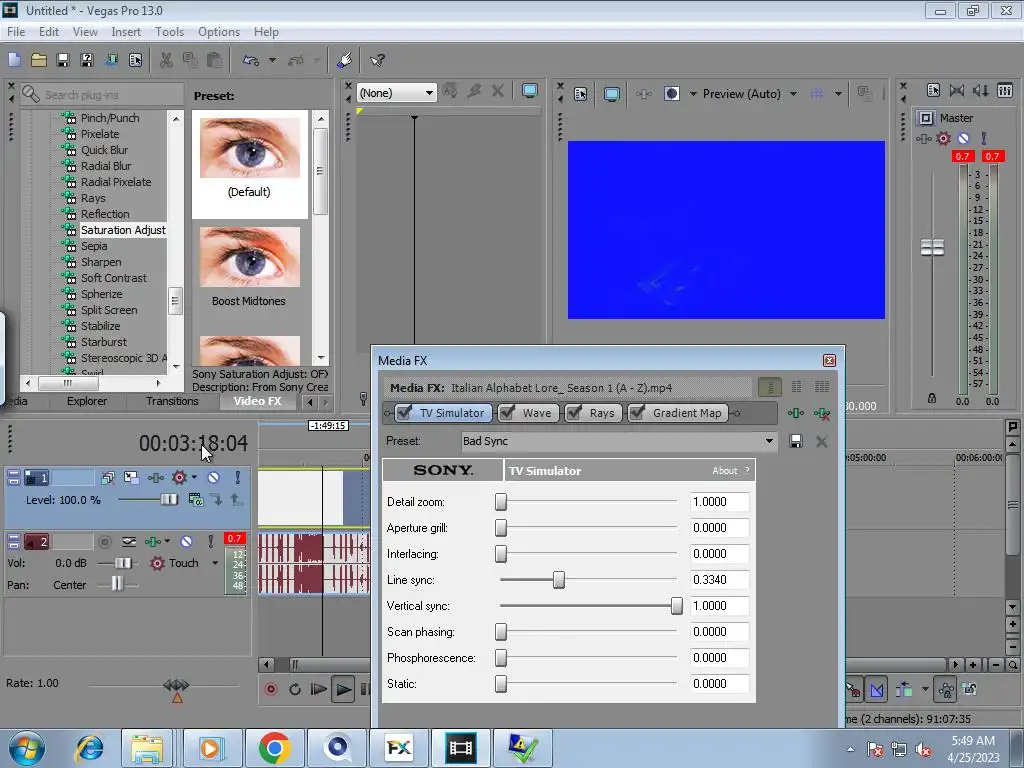Toggle preview on external monitor icon

pyautogui.click(x=611, y=94)
